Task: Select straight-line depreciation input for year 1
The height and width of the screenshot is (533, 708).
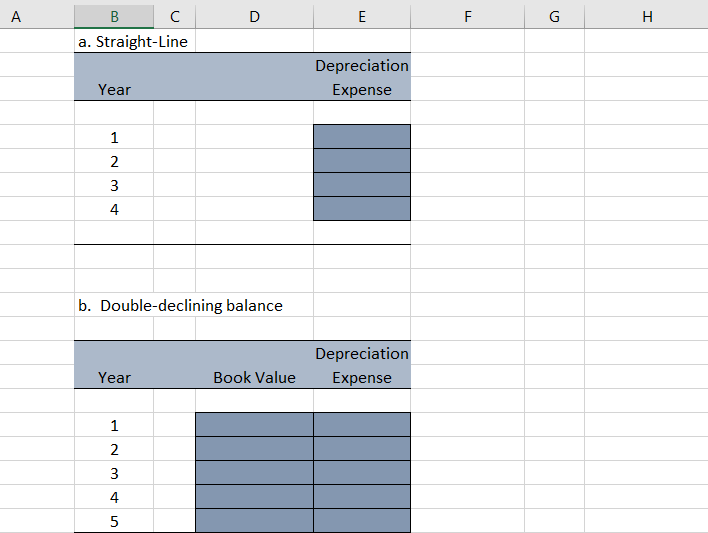Action: coord(362,136)
